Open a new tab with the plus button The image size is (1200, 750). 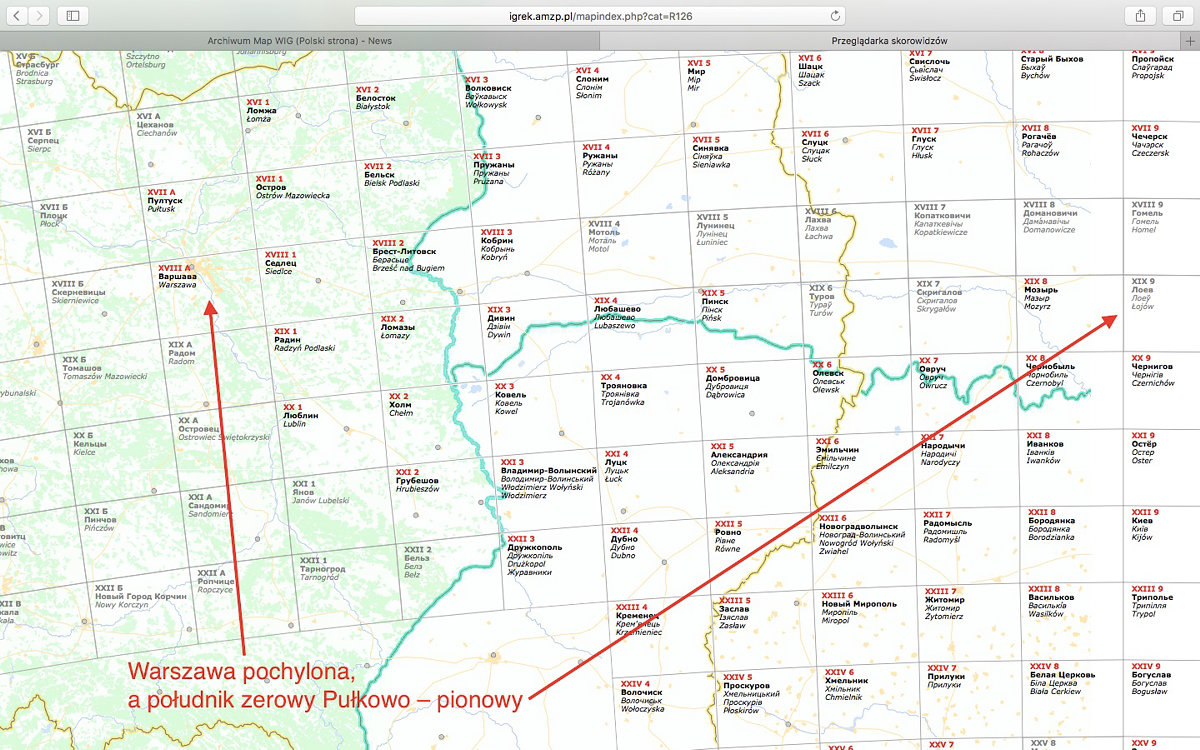click(1189, 40)
